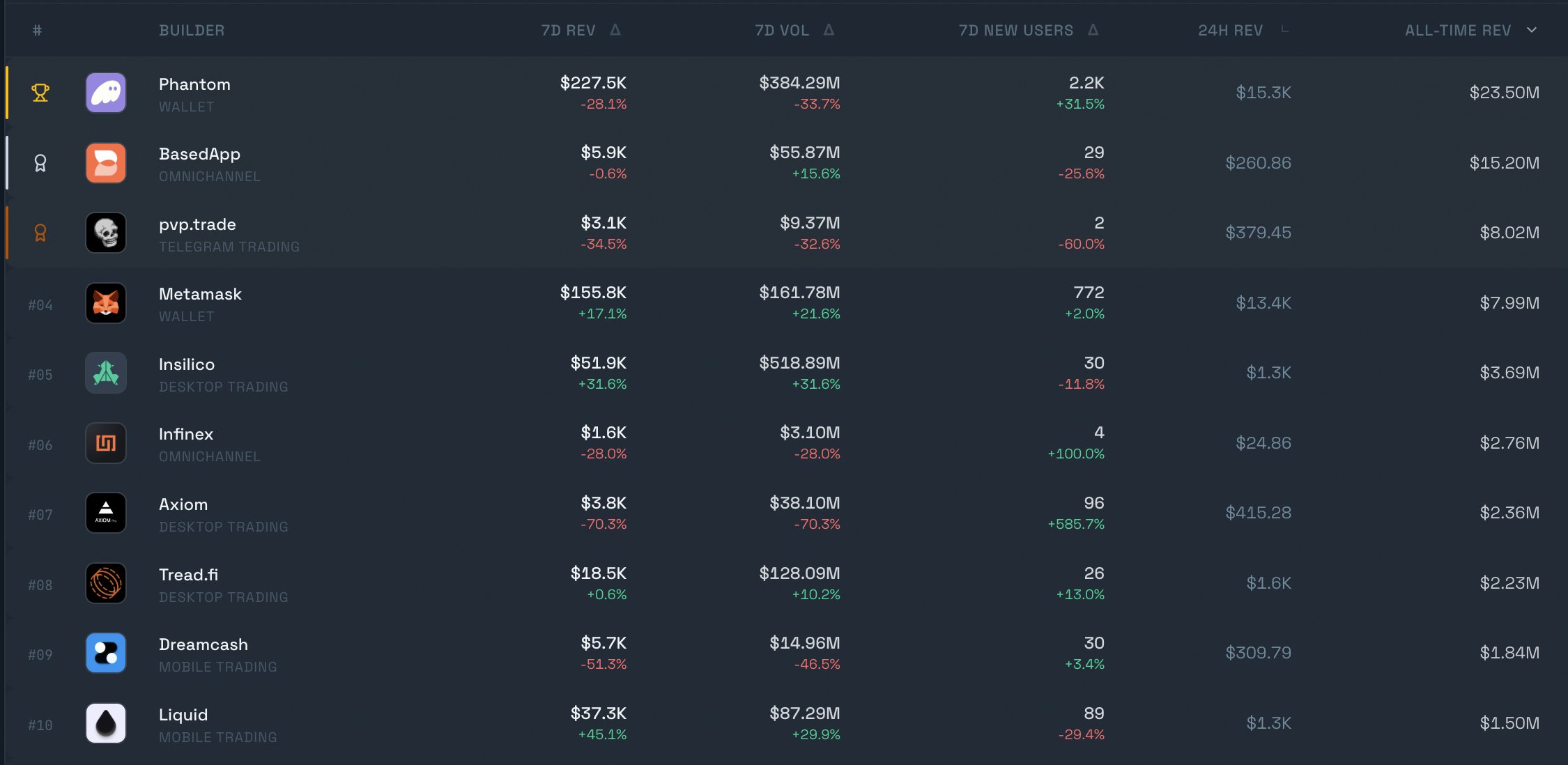Screen dimensions: 1568x765
Task: Click the Insilico green logo icon
Action: [106, 373]
